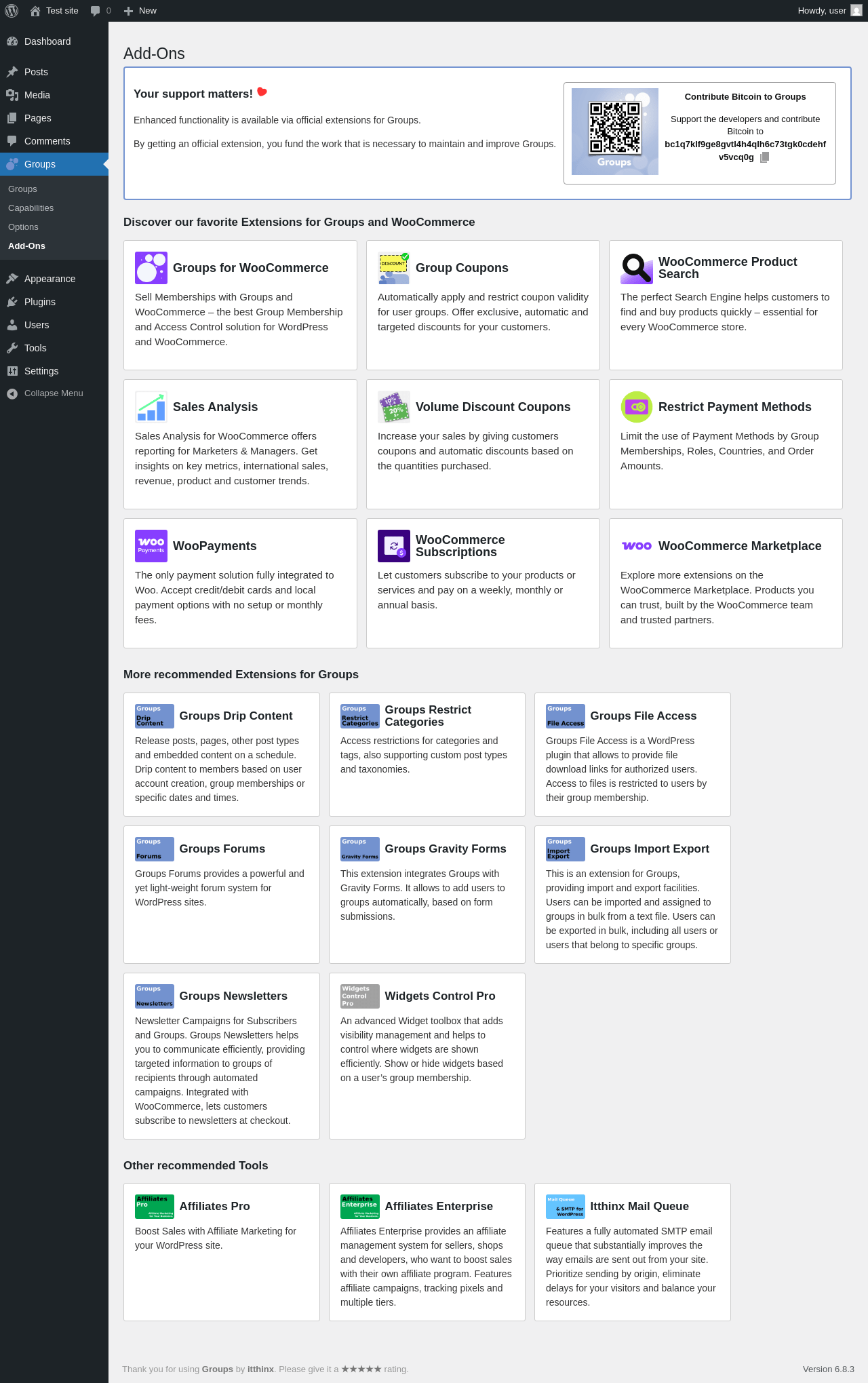Click Groups Forums badge icon

155,849
